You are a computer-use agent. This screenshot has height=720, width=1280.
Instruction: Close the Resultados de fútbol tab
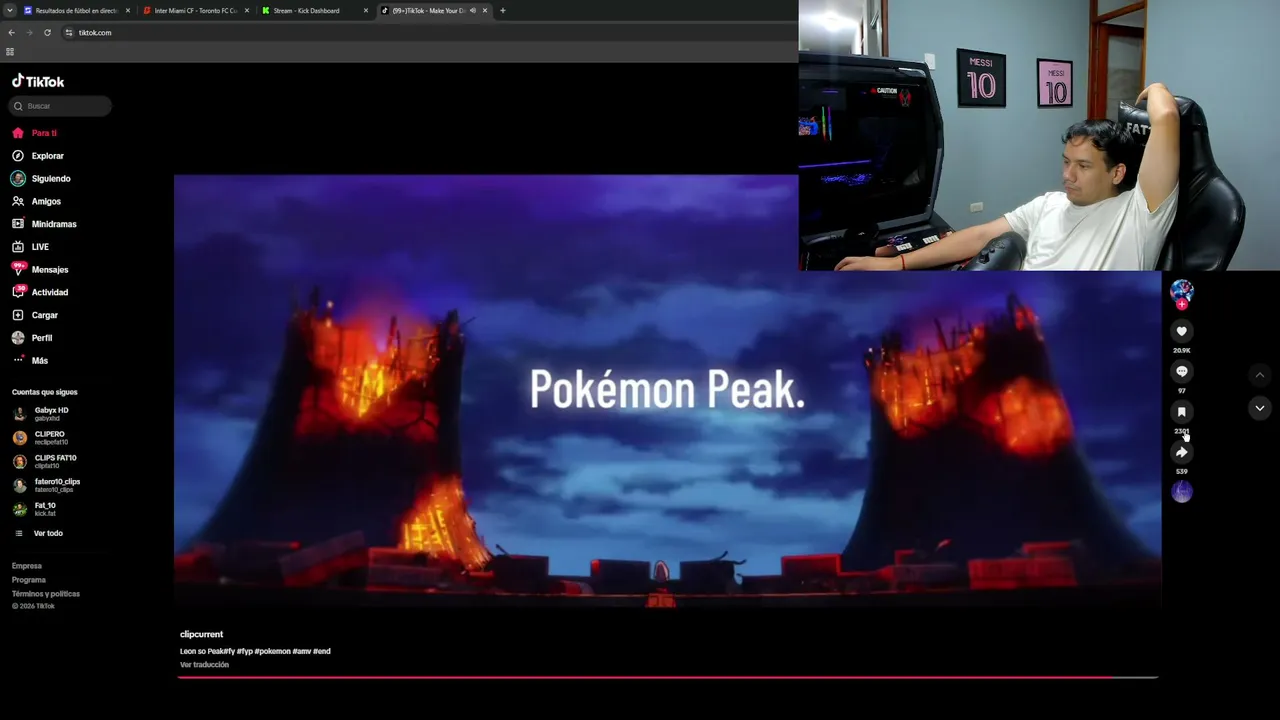pyautogui.click(x=128, y=11)
